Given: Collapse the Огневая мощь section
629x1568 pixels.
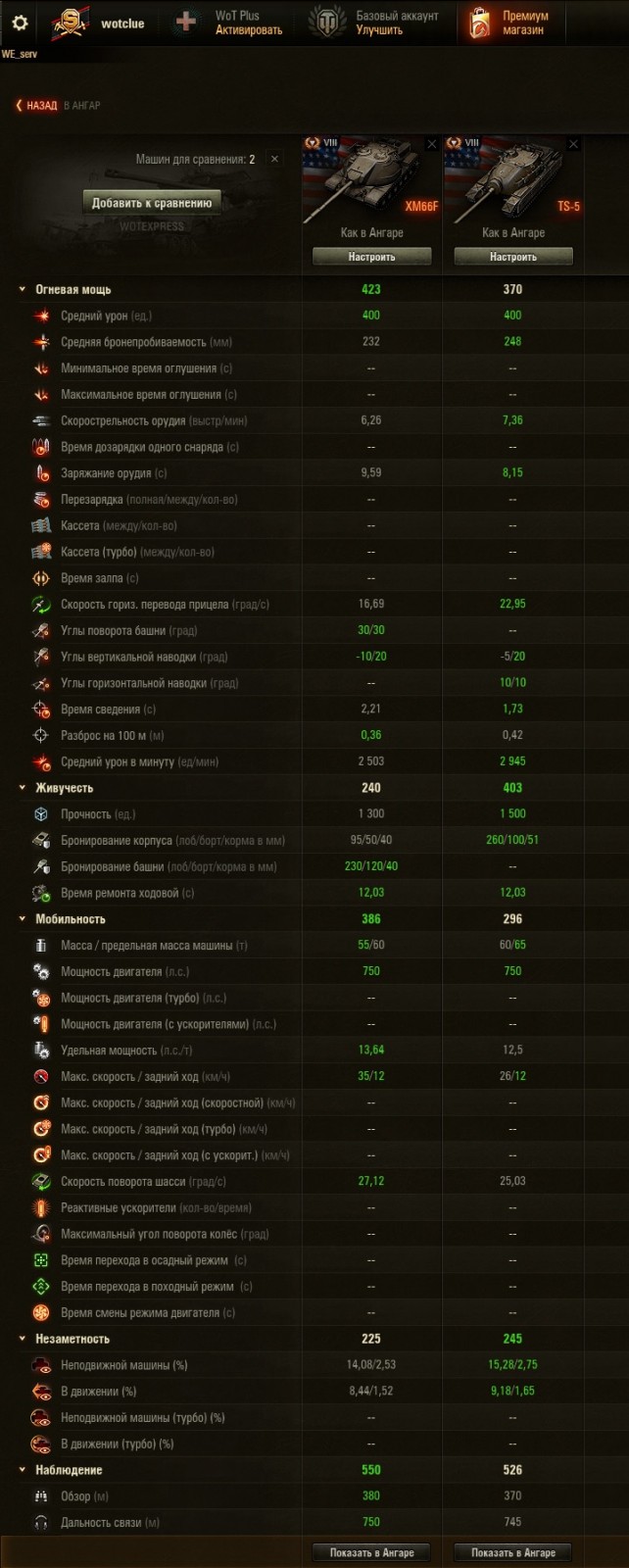Looking at the screenshot, I should 22,289.
